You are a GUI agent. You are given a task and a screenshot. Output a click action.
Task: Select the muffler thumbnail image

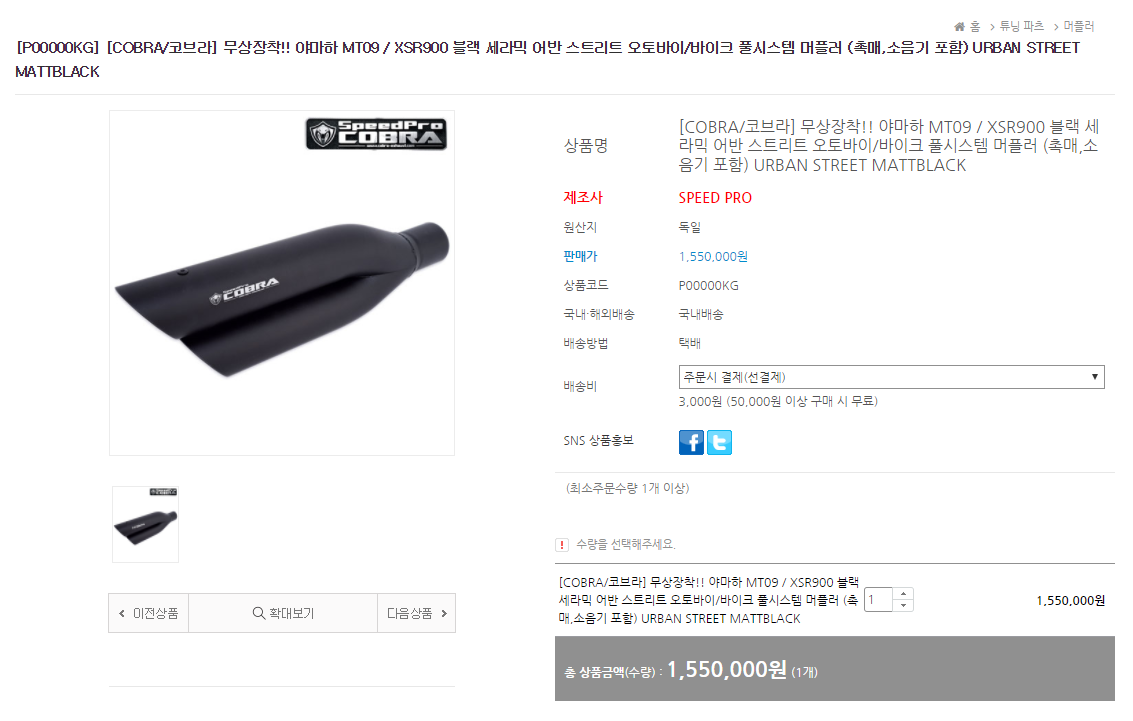tap(145, 524)
